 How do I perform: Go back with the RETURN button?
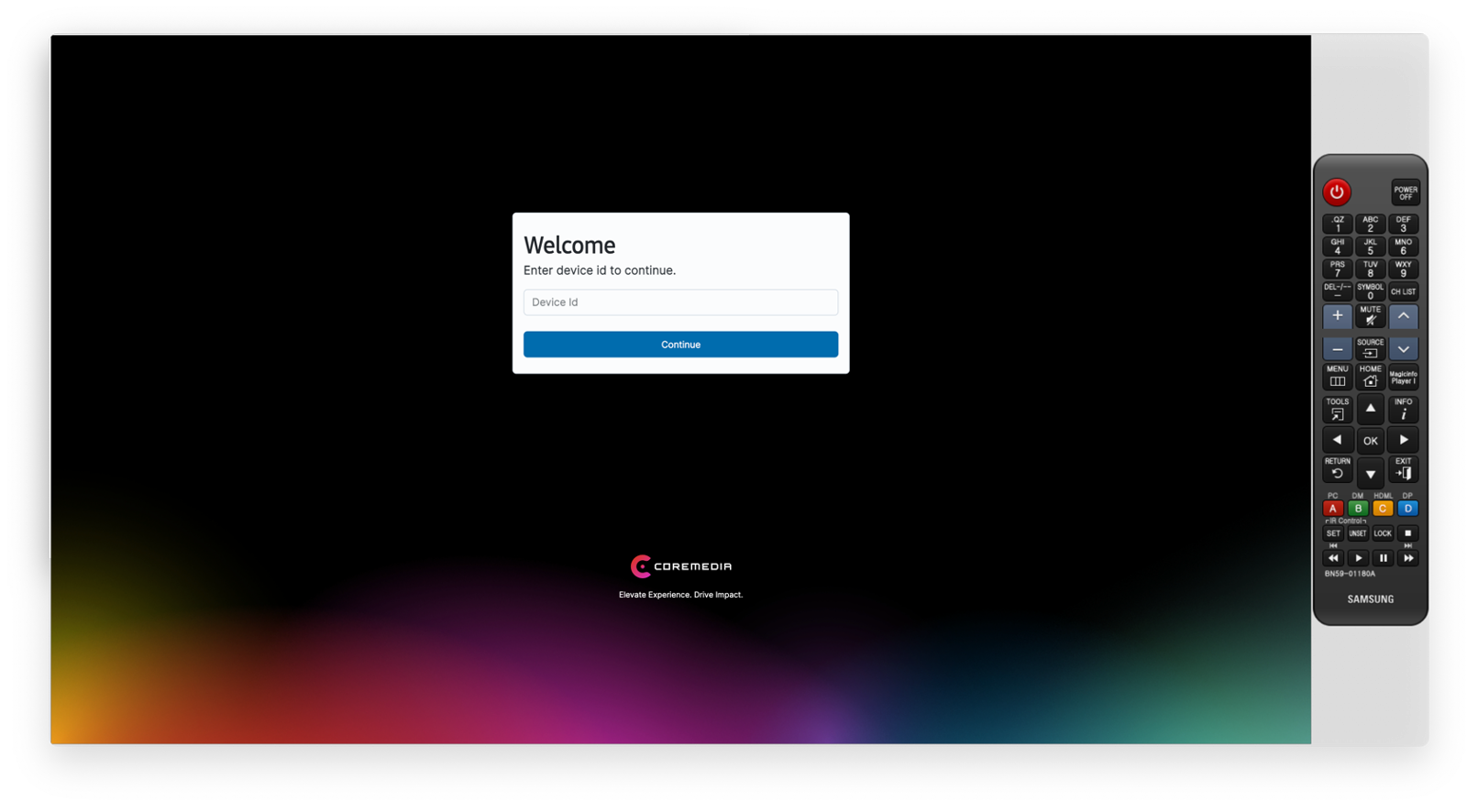[x=1337, y=469]
